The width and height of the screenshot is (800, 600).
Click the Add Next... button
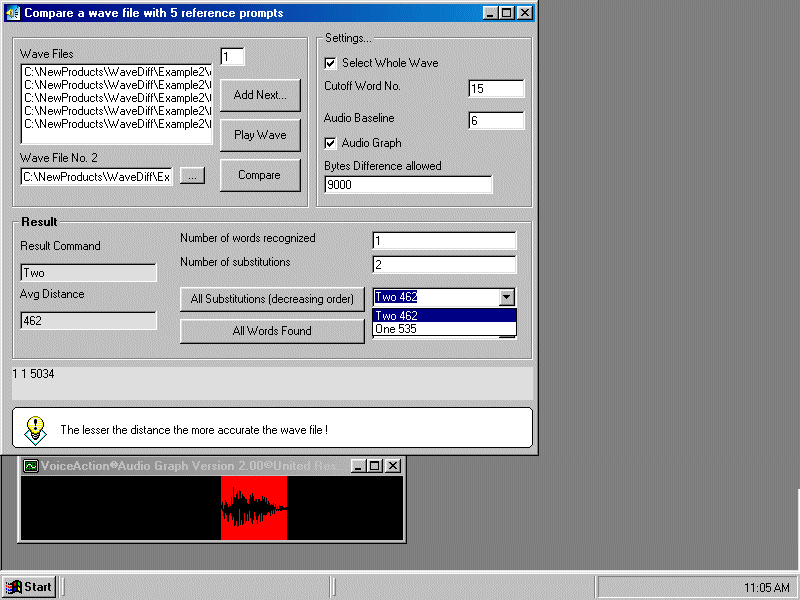coord(260,95)
